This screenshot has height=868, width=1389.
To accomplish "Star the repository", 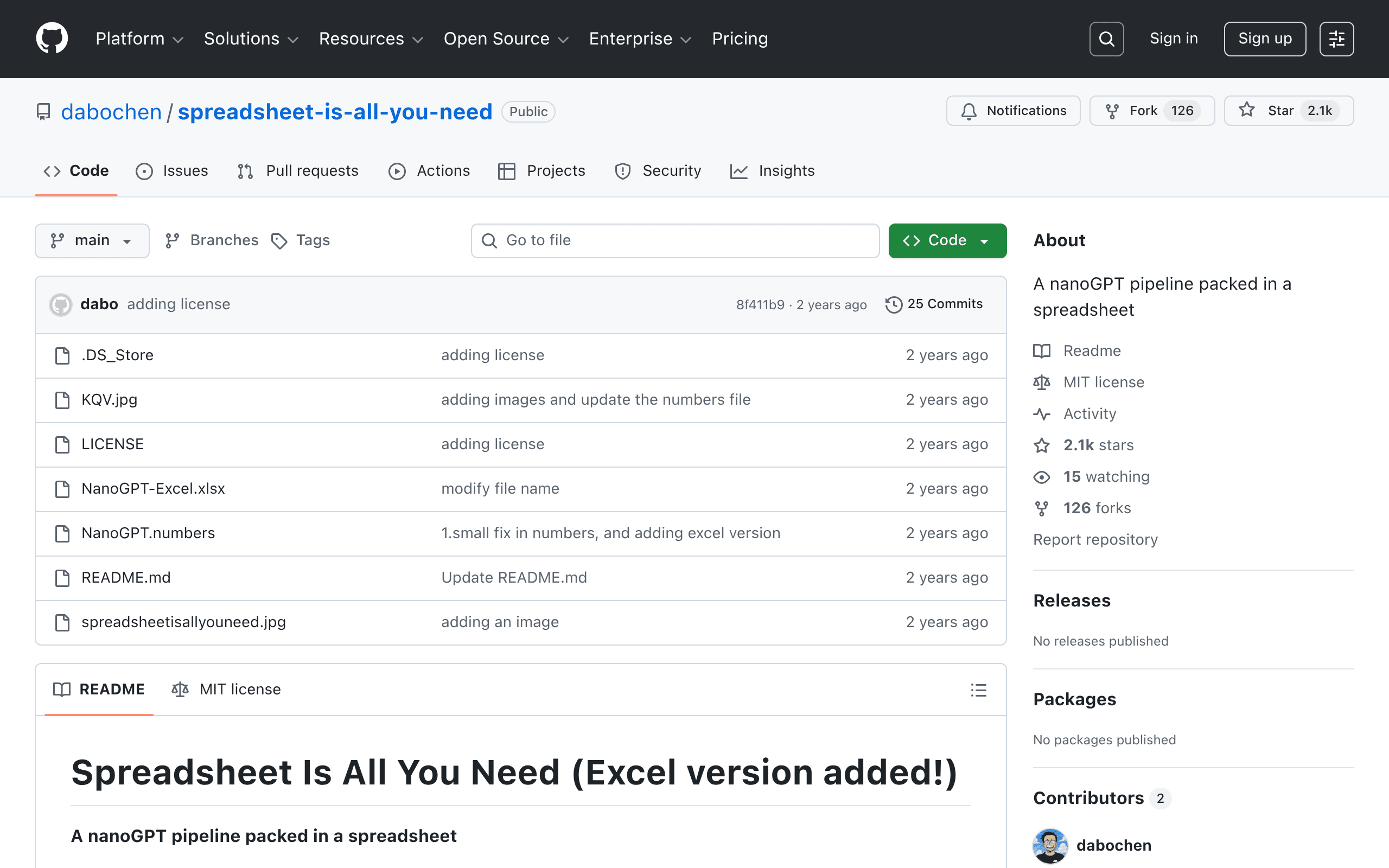I will [x=1289, y=111].
